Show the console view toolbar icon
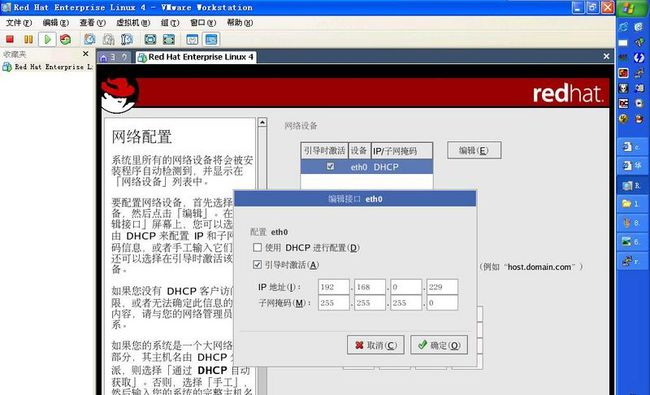Image resolution: width=650 pixels, height=395 pixels. 211,39
